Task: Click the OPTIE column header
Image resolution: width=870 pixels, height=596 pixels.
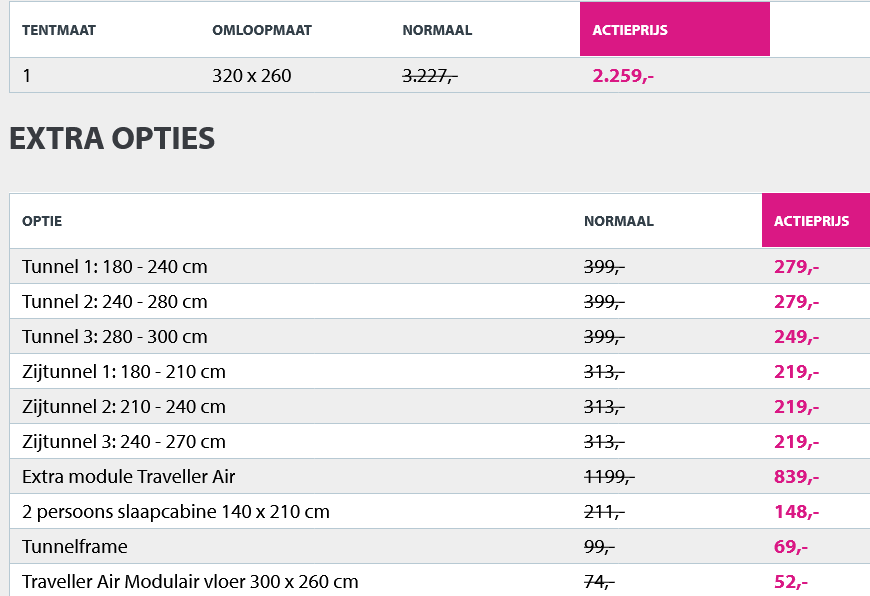Action: pos(42,221)
